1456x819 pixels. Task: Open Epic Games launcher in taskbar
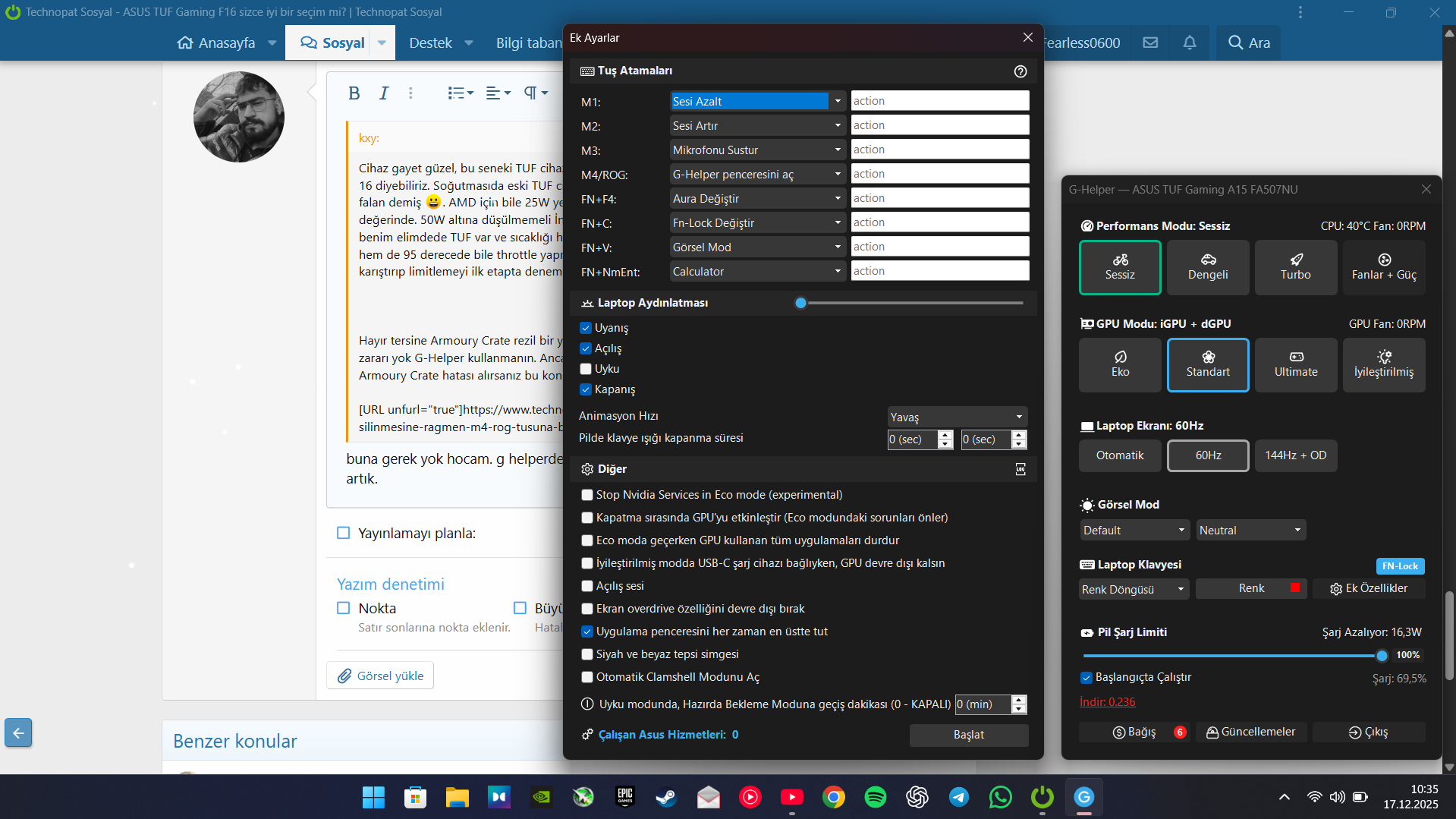624,797
